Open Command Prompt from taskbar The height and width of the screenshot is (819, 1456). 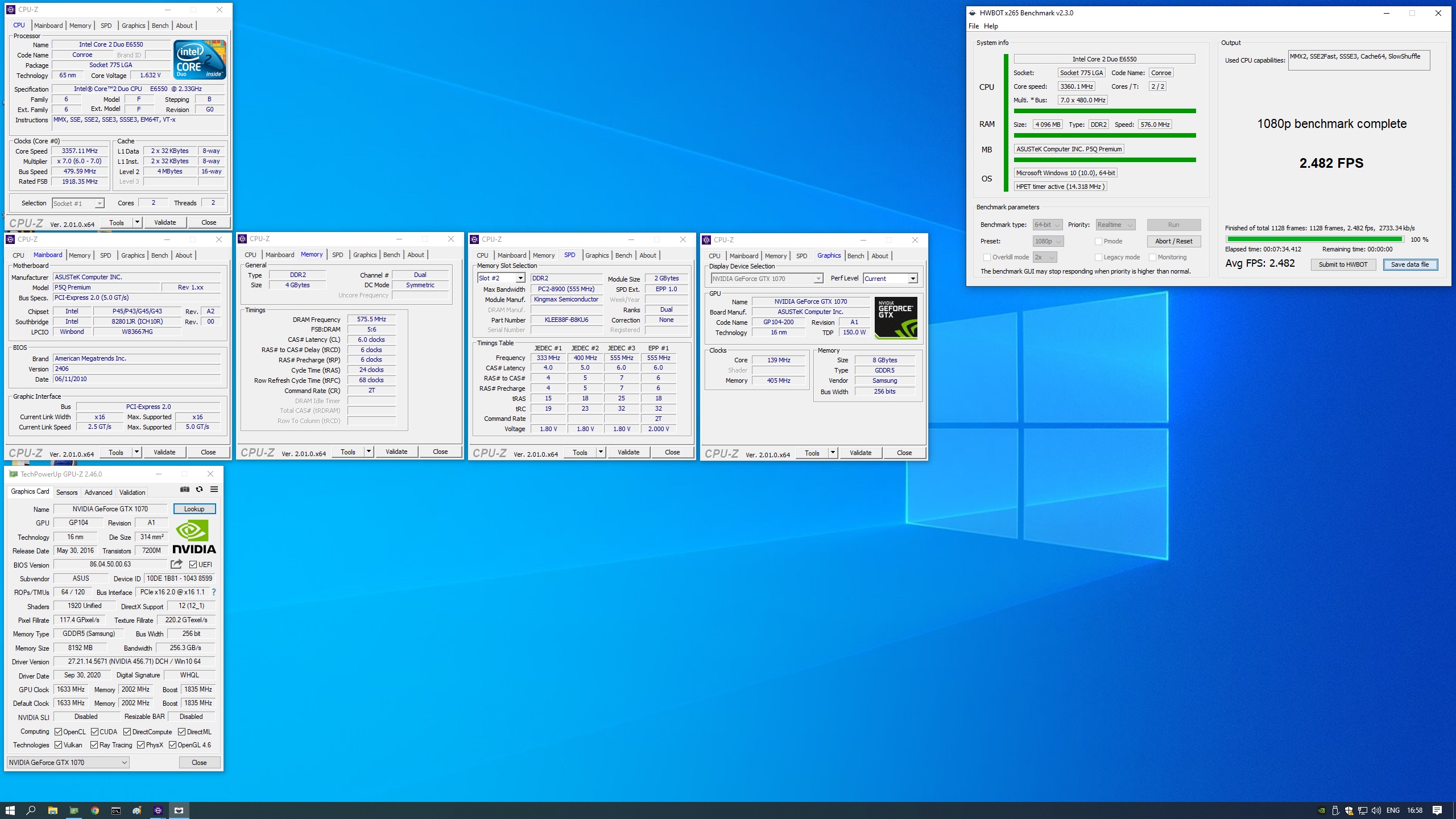116,810
